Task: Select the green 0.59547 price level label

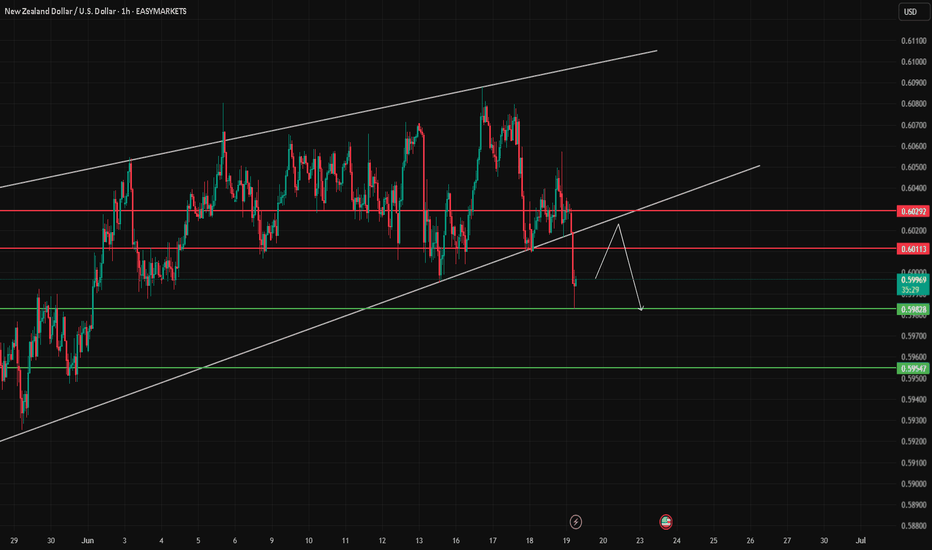Action: [x=913, y=369]
